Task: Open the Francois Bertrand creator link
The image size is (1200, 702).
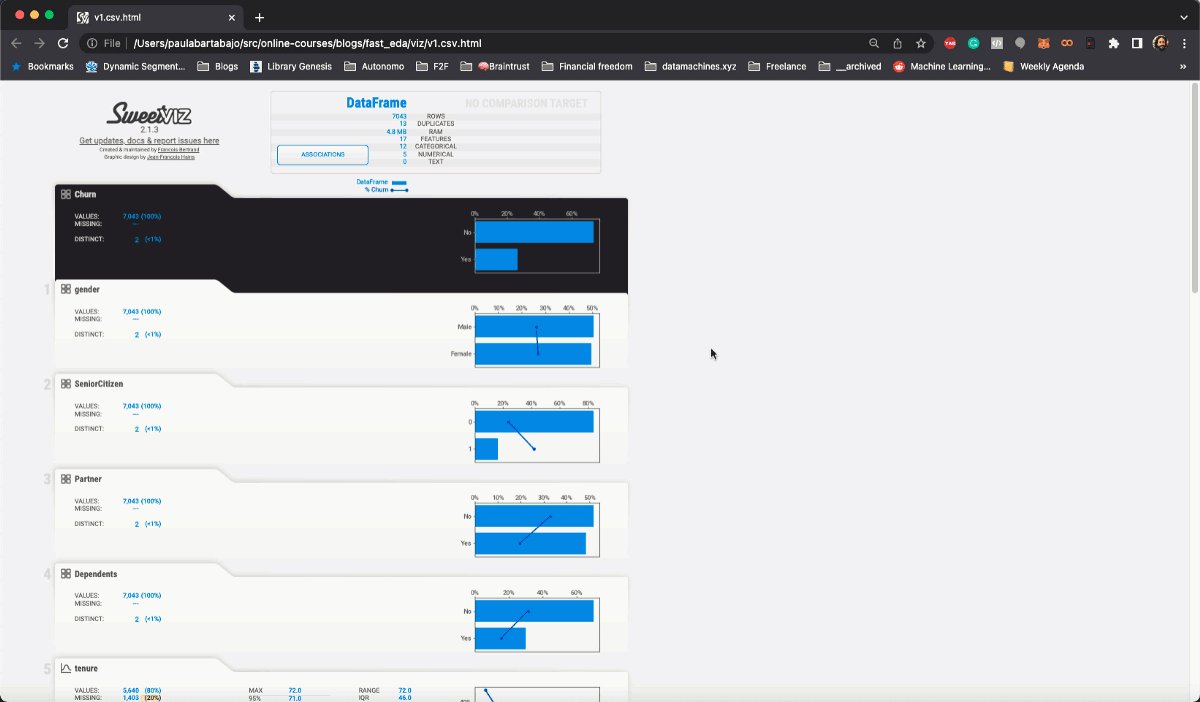Action: tap(178, 150)
